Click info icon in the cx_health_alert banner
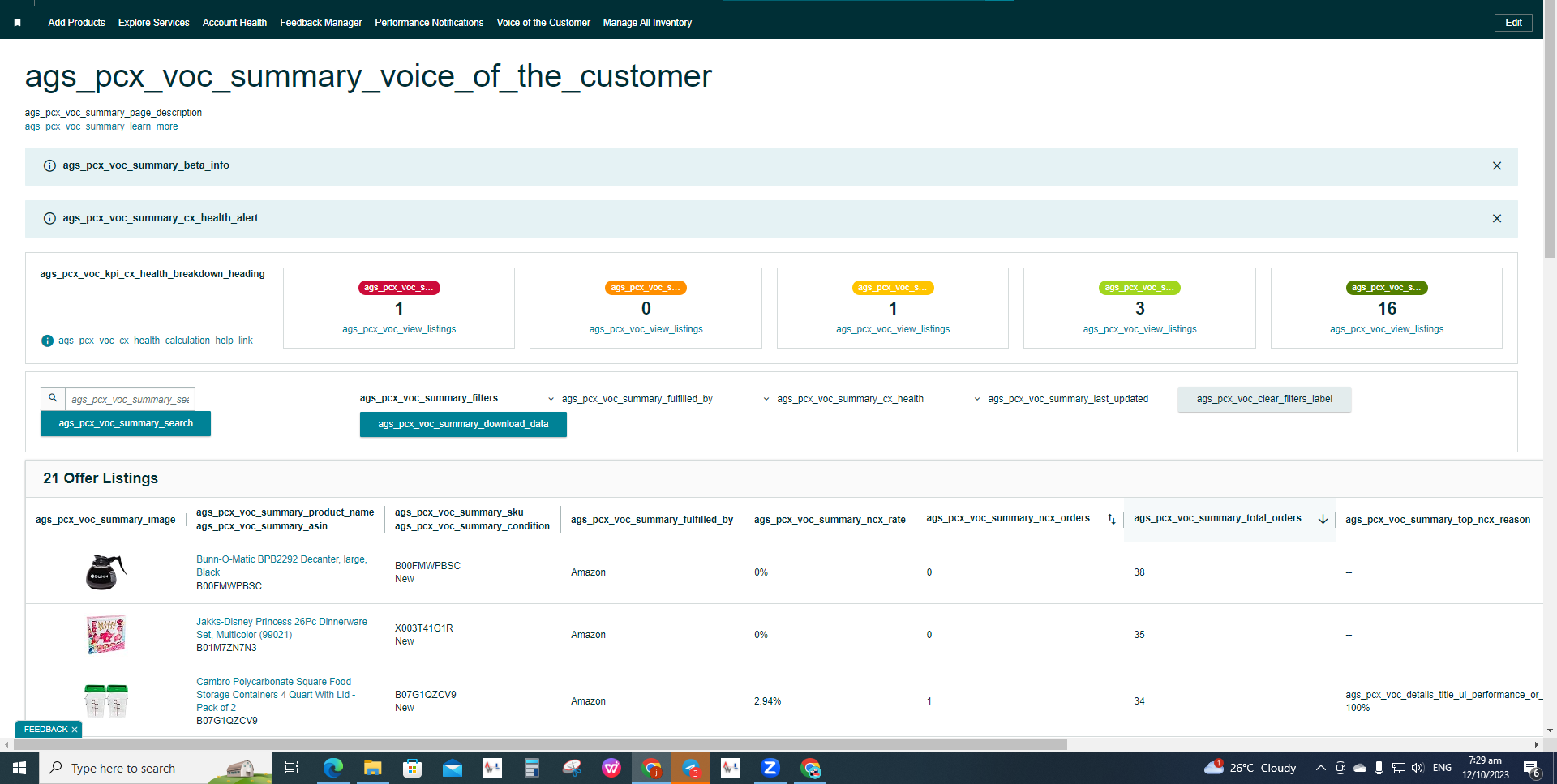 49,218
